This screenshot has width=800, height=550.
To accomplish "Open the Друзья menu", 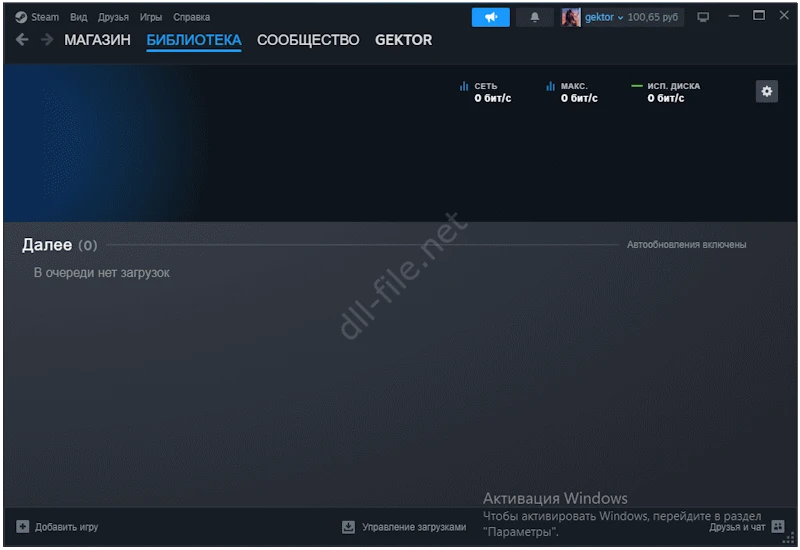I will 113,17.
